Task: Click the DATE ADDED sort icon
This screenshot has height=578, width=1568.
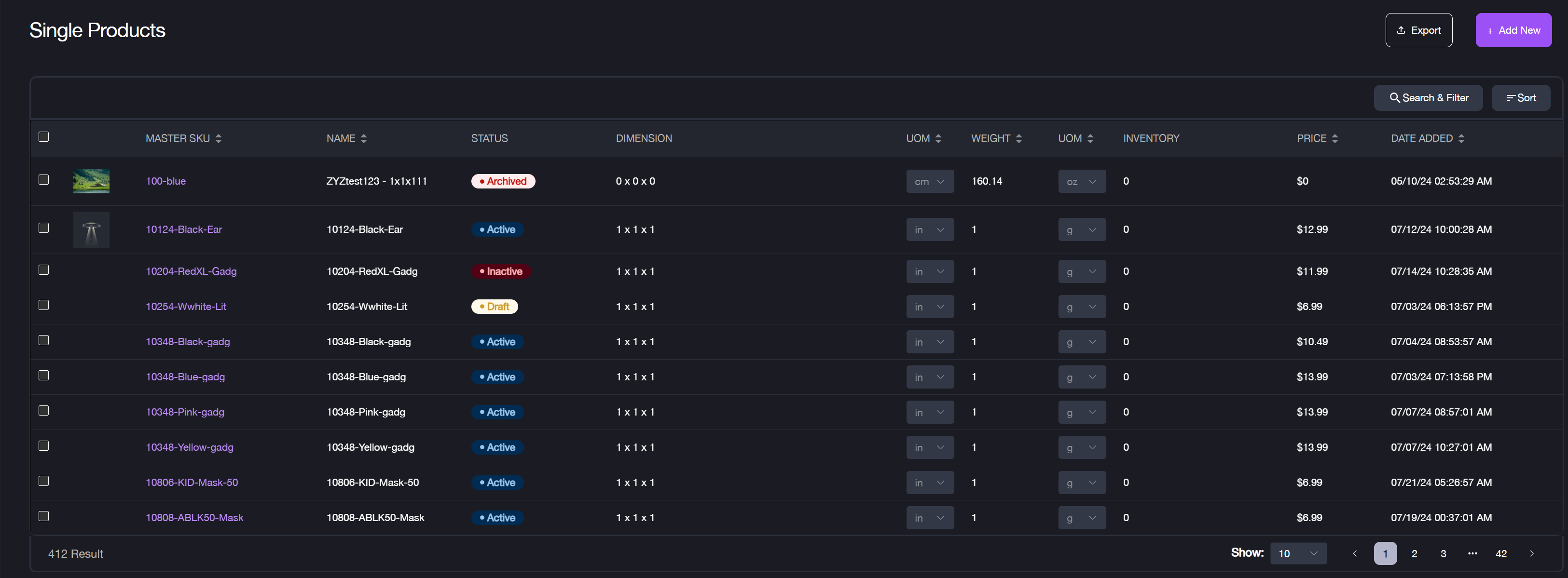Action: click(1461, 139)
